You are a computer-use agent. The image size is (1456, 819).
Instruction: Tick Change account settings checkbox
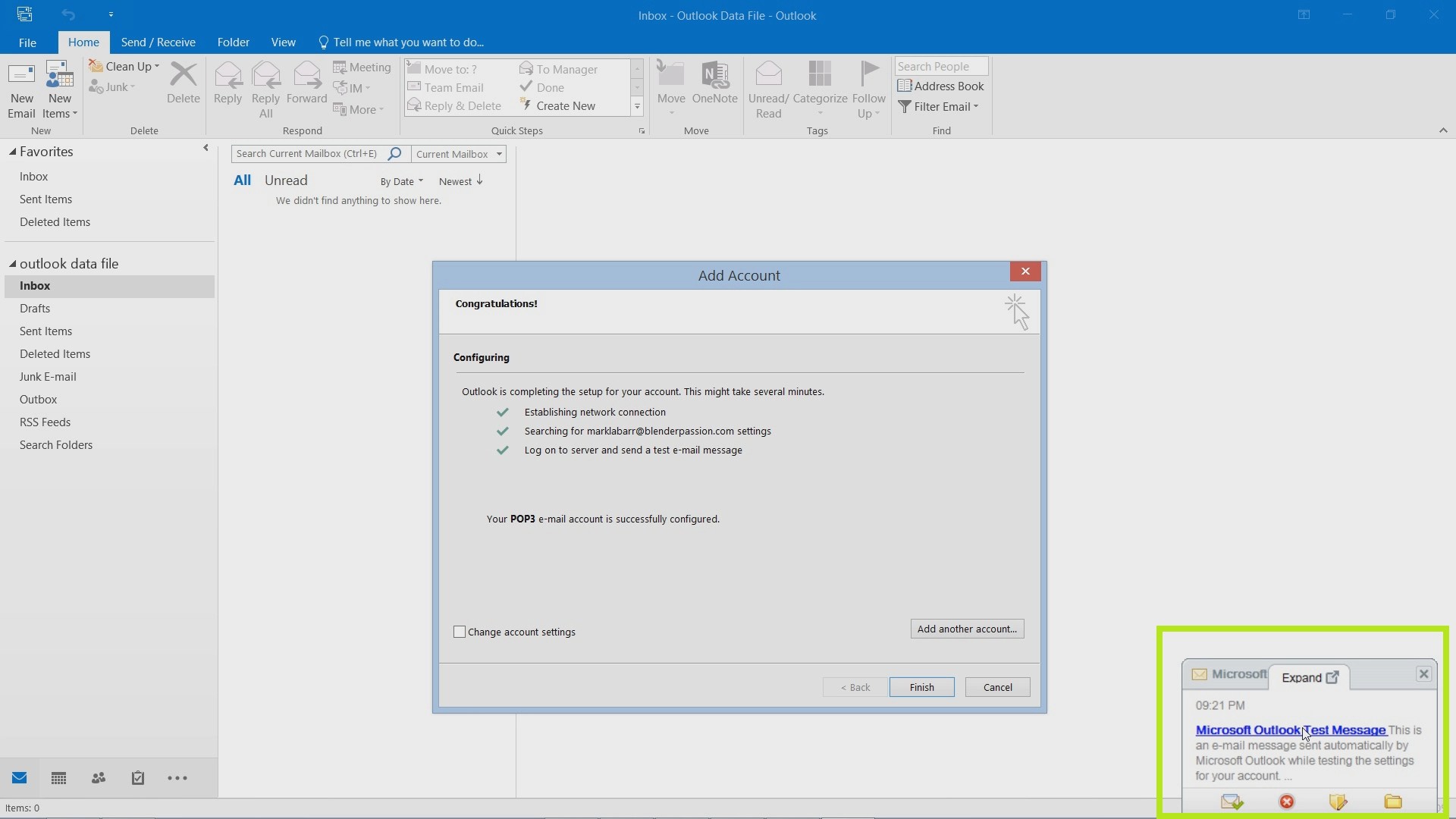pos(460,632)
